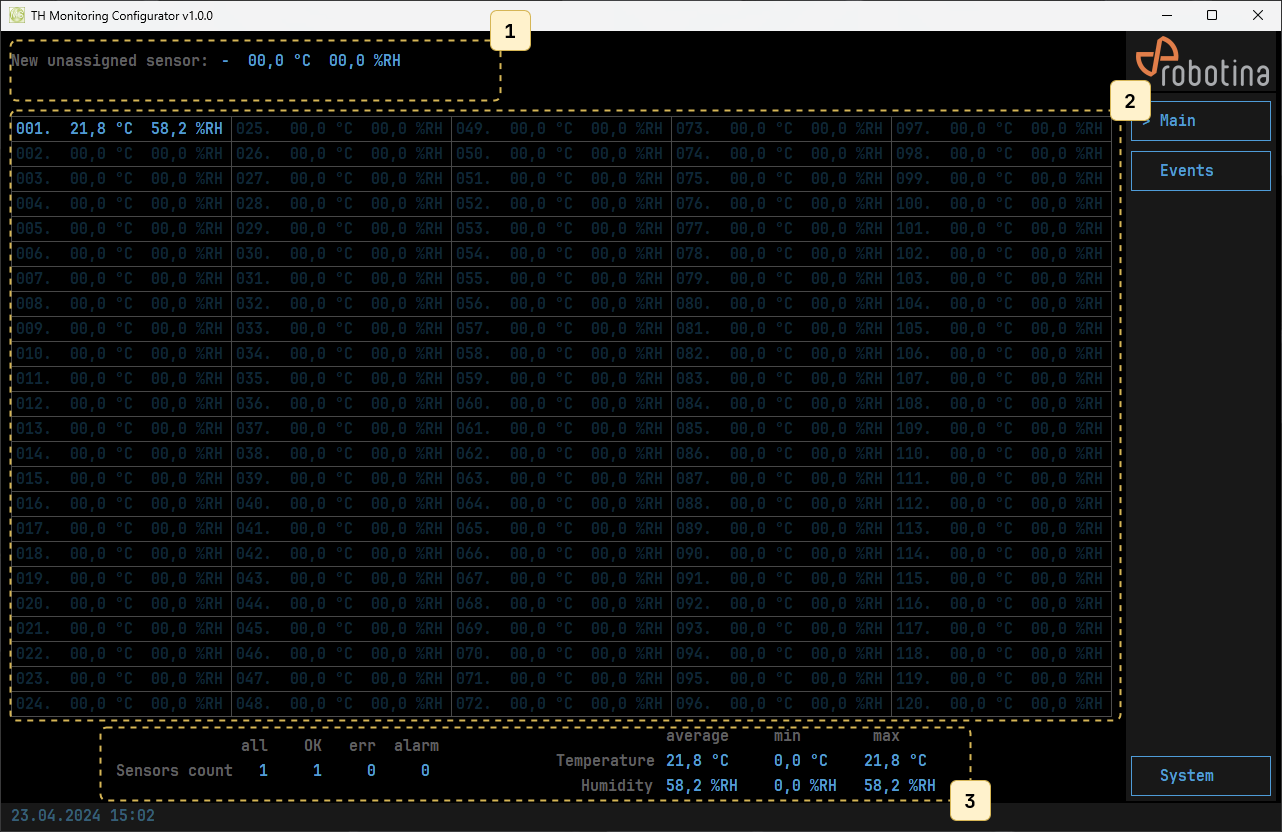Select sensor cell 036
1283x833 pixels.
(x=341, y=404)
